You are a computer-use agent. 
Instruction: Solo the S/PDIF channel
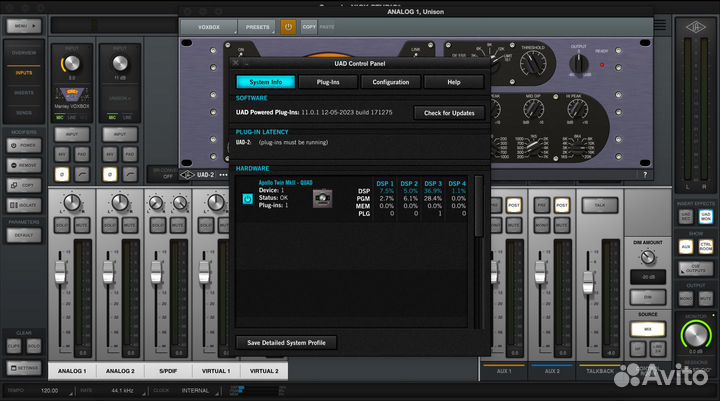(158, 226)
